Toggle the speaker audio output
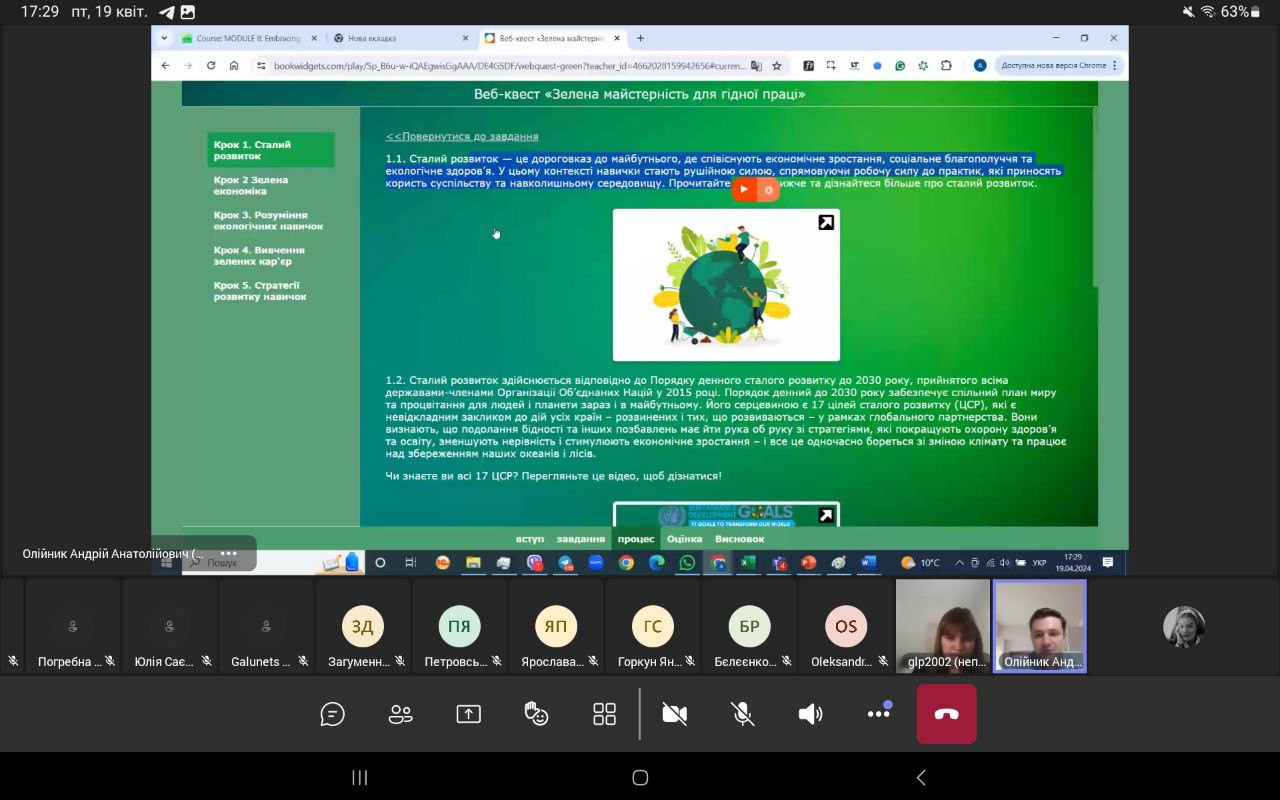Viewport: 1280px width, 800px height. point(810,714)
